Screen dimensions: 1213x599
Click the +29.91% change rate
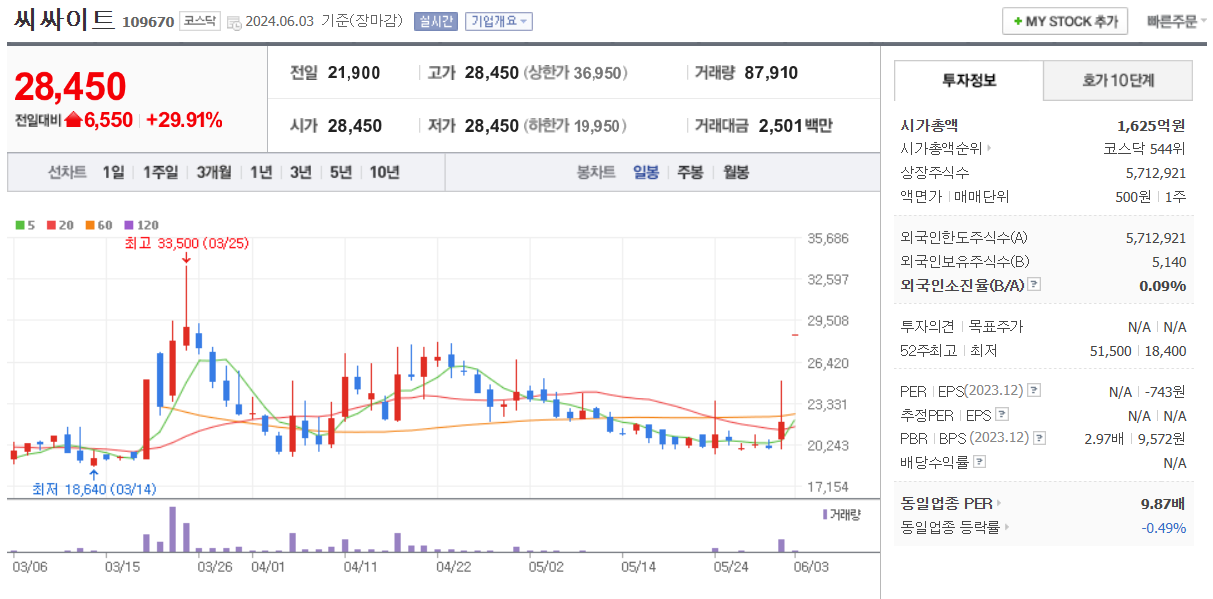tap(184, 120)
